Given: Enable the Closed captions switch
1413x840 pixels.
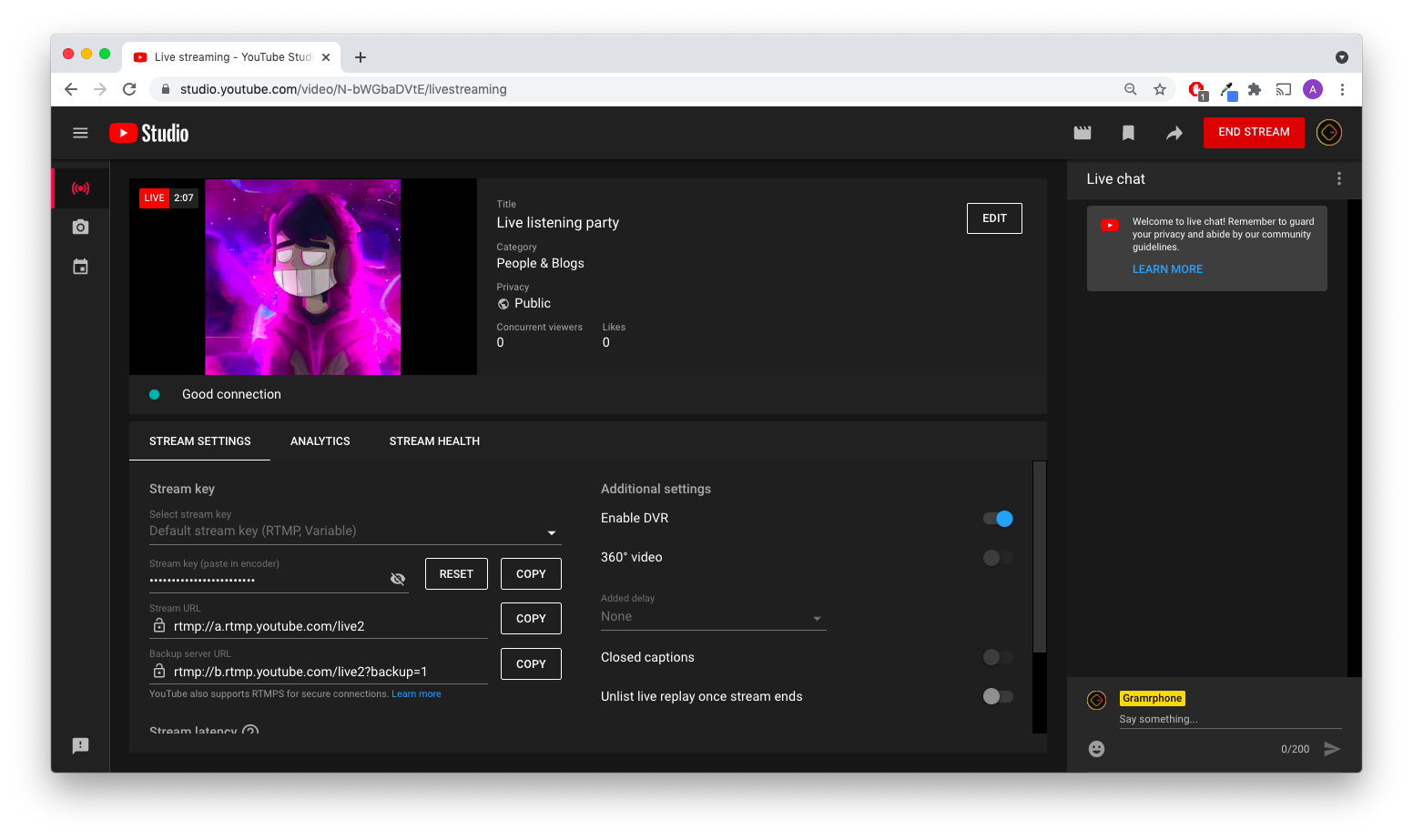Looking at the screenshot, I should click(998, 657).
